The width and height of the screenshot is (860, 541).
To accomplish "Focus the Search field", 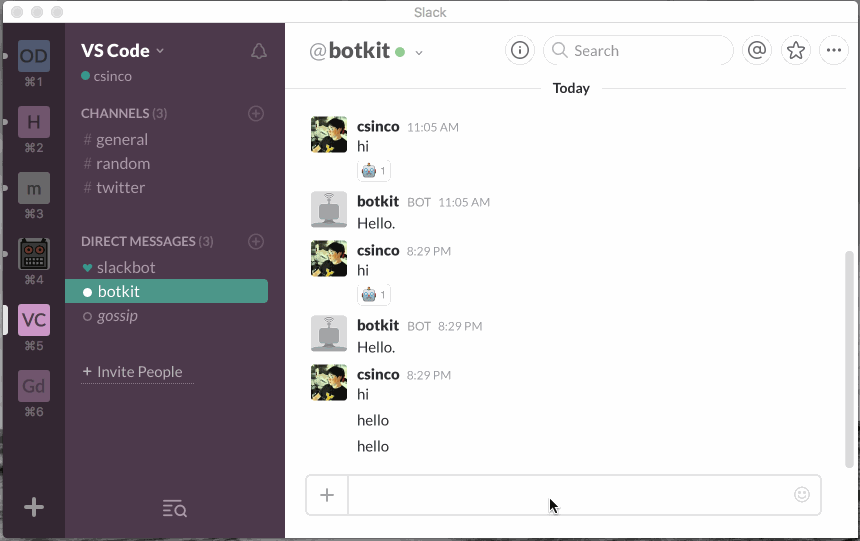I will click(x=638, y=50).
